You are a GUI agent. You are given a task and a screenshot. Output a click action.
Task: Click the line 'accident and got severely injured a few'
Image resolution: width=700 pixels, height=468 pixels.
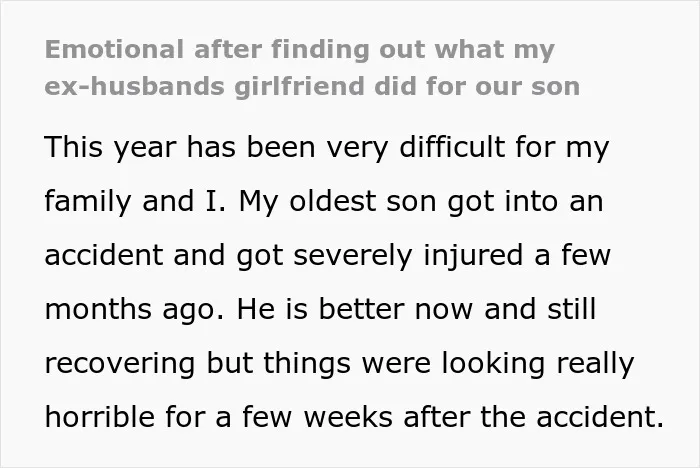pos(328,255)
